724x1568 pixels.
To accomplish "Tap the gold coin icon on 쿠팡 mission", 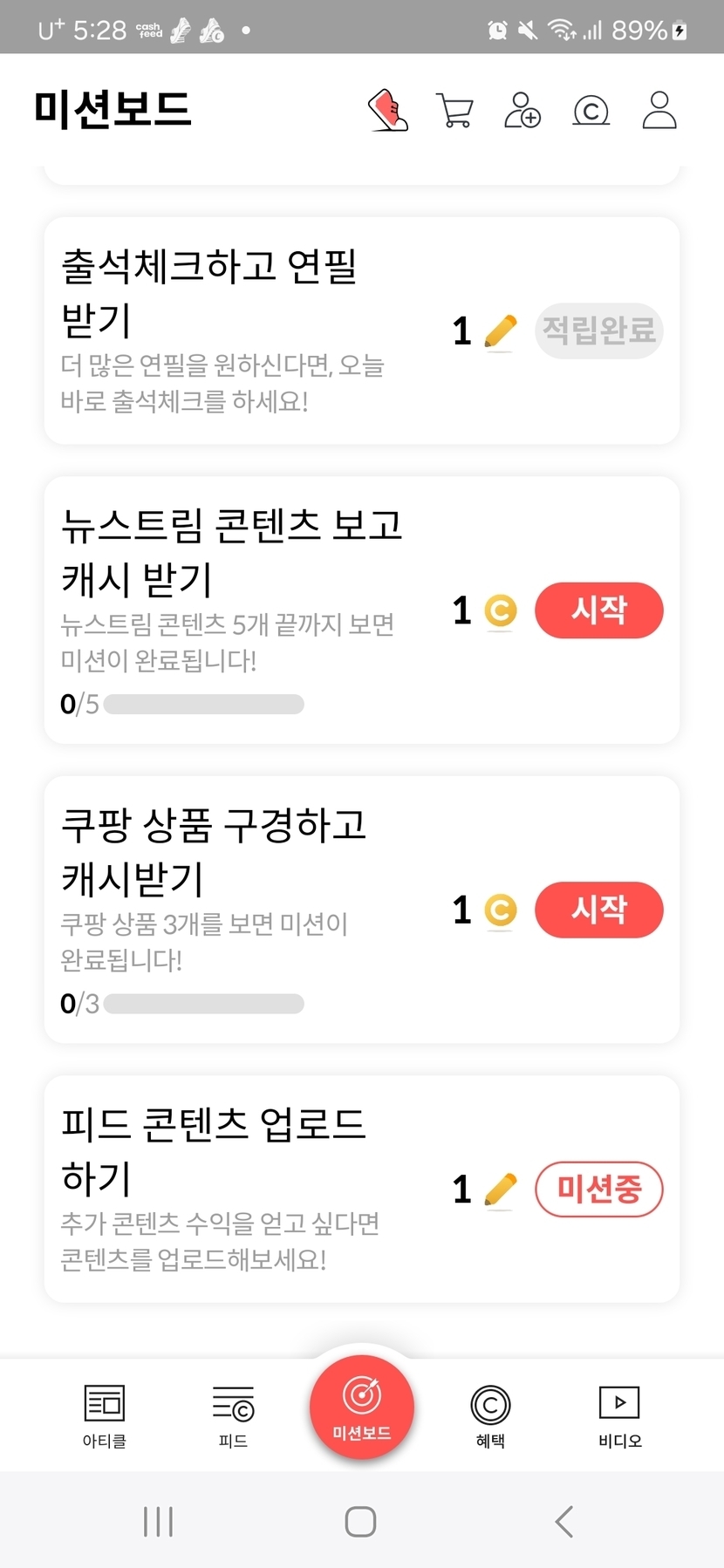I will pos(500,910).
